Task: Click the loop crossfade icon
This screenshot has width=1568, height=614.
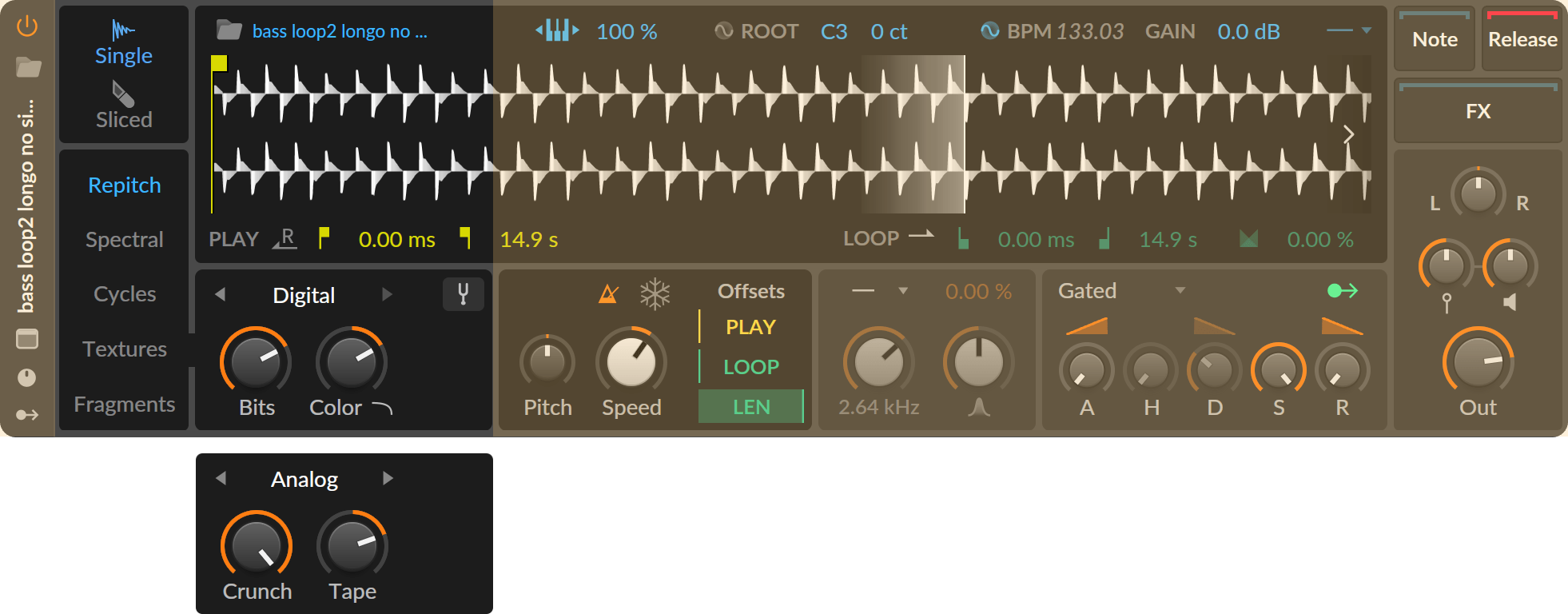Action: 1248,238
